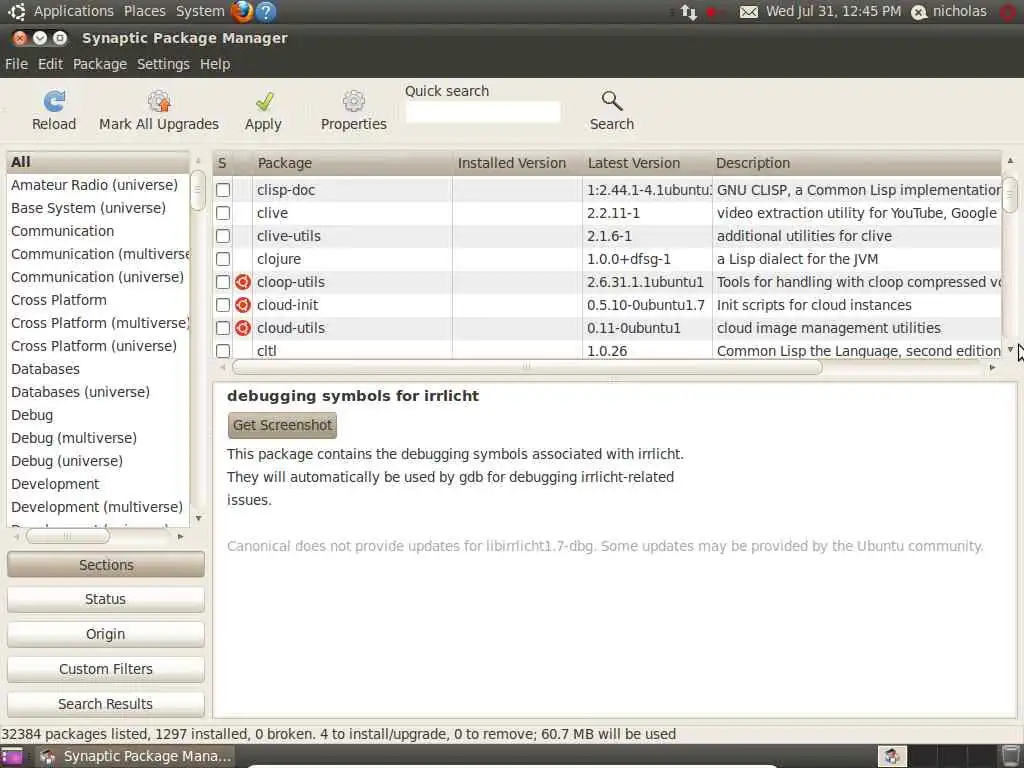Select the Cross Platform section
The height and width of the screenshot is (768, 1024).
pyautogui.click(x=98, y=300)
